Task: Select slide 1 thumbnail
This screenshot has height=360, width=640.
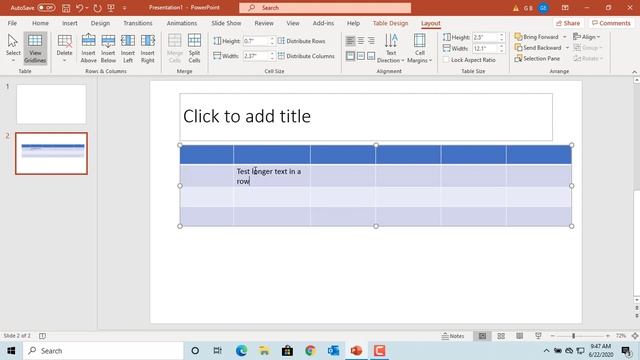Action: pos(51,104)
